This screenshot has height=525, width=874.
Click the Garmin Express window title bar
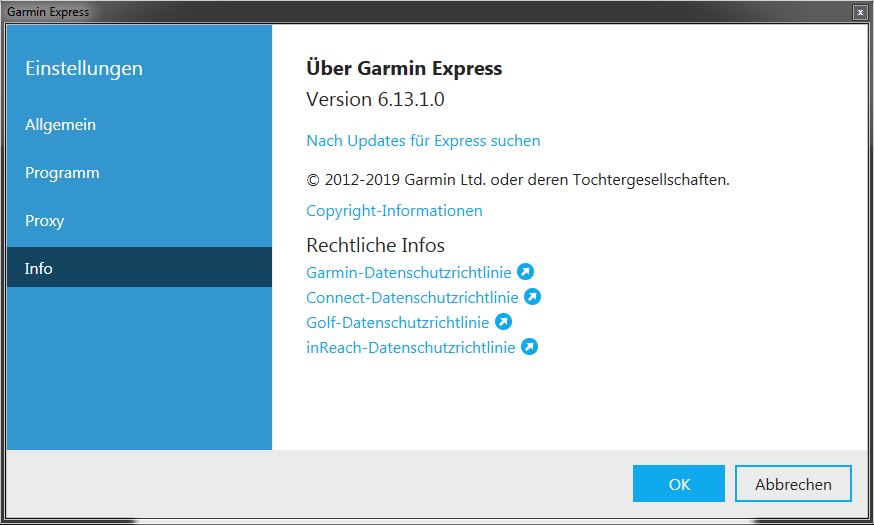(400, 12)
